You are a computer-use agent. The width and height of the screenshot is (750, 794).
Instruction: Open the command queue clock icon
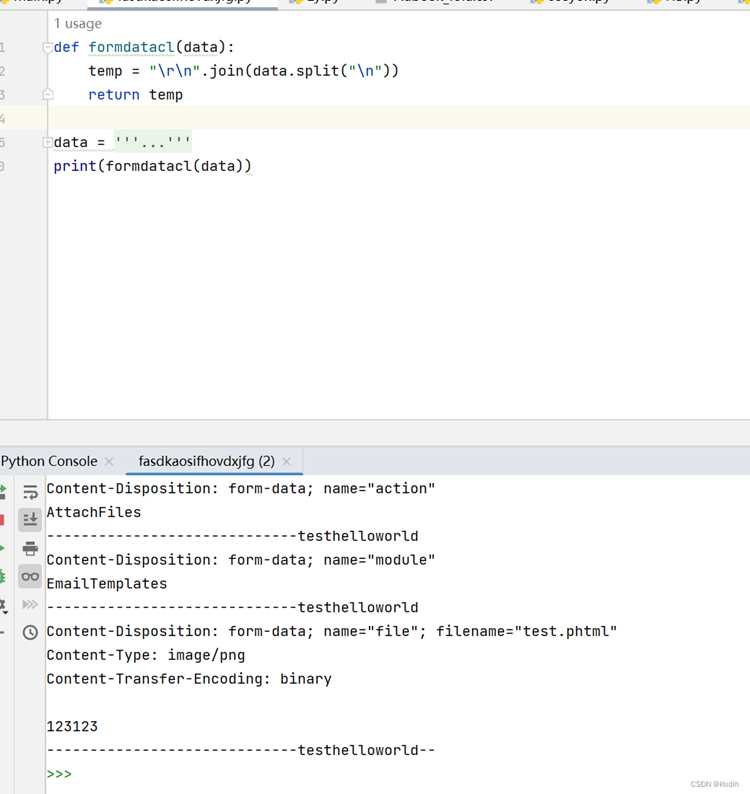click(30, 632)
